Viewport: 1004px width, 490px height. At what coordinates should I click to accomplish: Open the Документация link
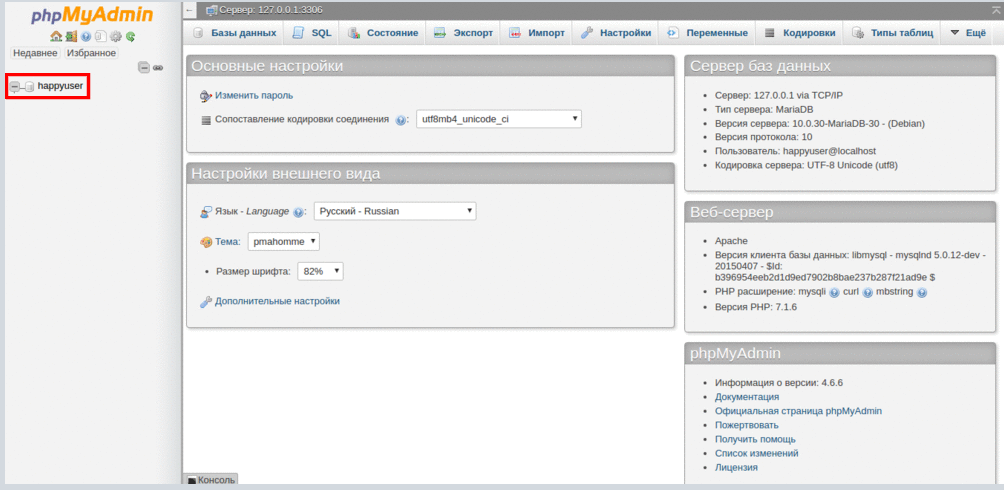coord(747,397)
